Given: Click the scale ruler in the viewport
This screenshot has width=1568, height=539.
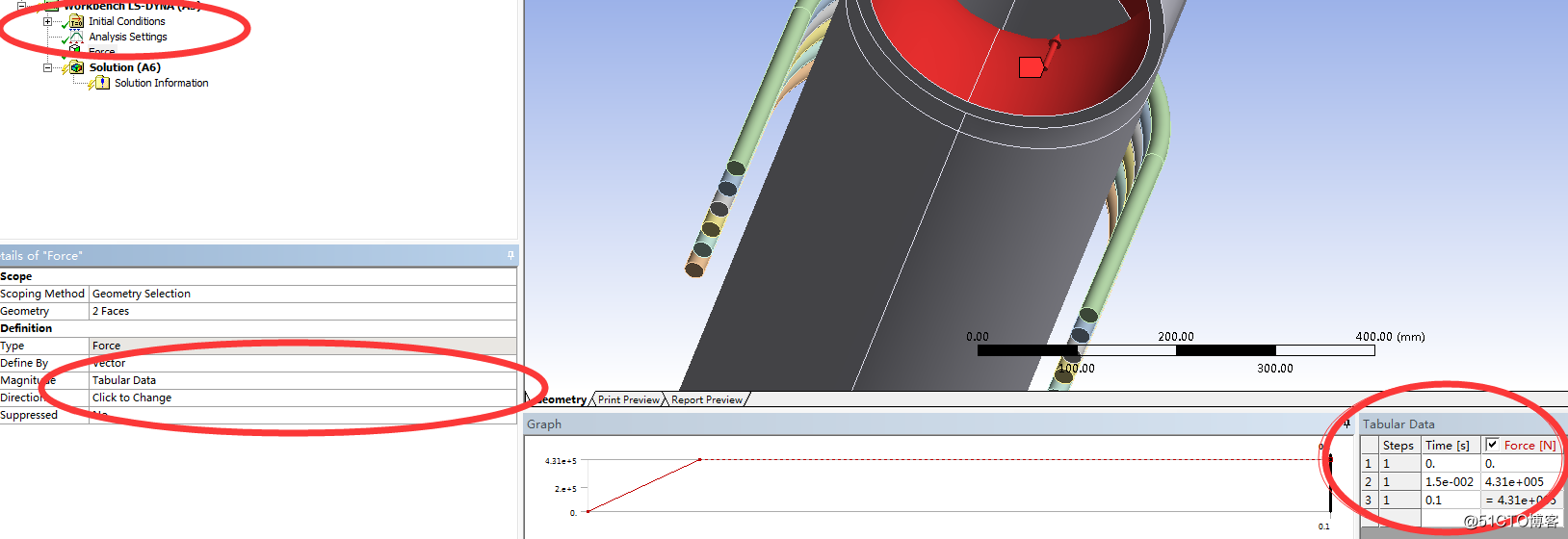Looking at the screenshot, I should pos(1175,350).
